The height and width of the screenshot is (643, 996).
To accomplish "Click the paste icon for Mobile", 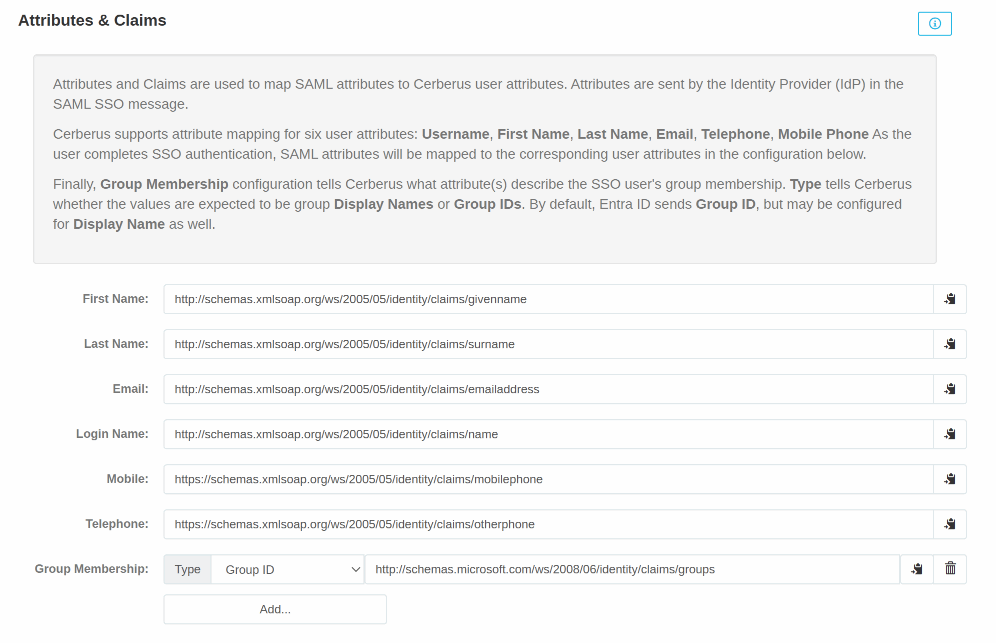I will click(x=950, y=479).
